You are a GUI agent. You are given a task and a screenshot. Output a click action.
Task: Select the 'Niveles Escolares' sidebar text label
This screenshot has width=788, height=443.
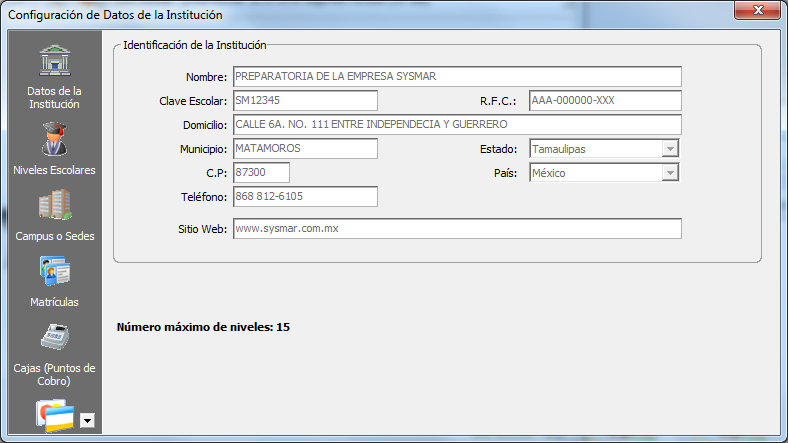coord(54,170)
